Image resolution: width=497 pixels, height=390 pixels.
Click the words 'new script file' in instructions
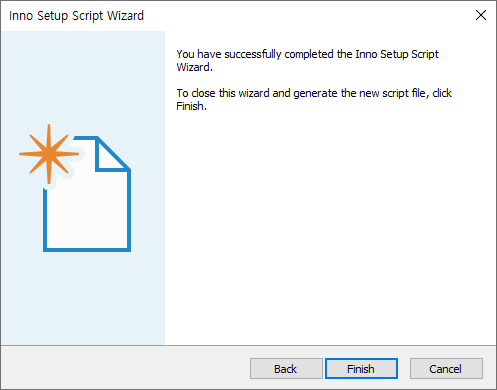tap(394, 93)
